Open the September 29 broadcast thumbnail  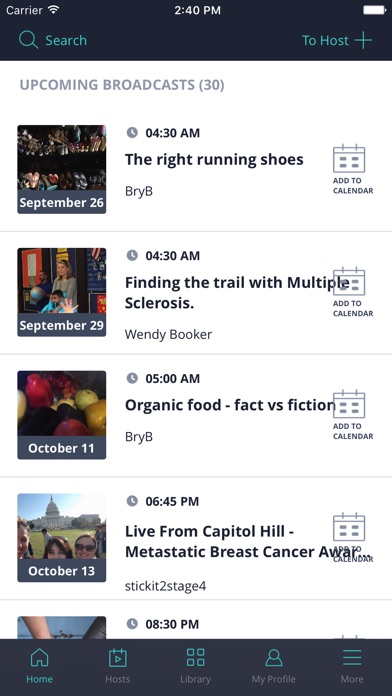(62, 292)
